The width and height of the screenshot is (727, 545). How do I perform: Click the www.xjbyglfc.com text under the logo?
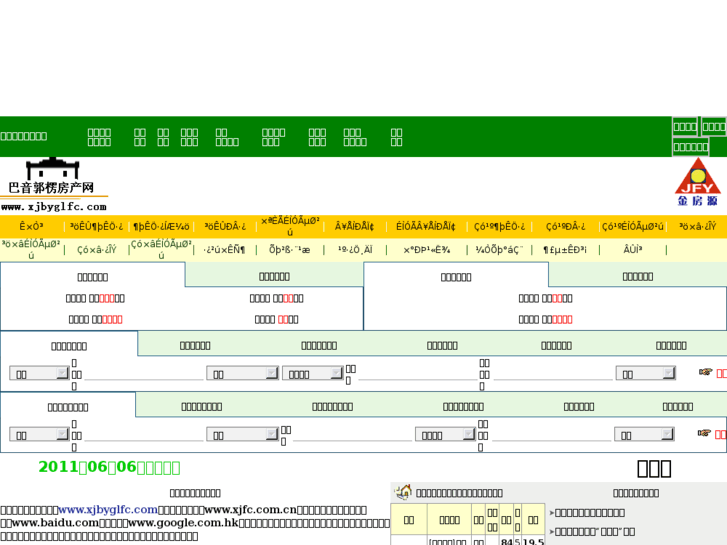tap(54, 207)
